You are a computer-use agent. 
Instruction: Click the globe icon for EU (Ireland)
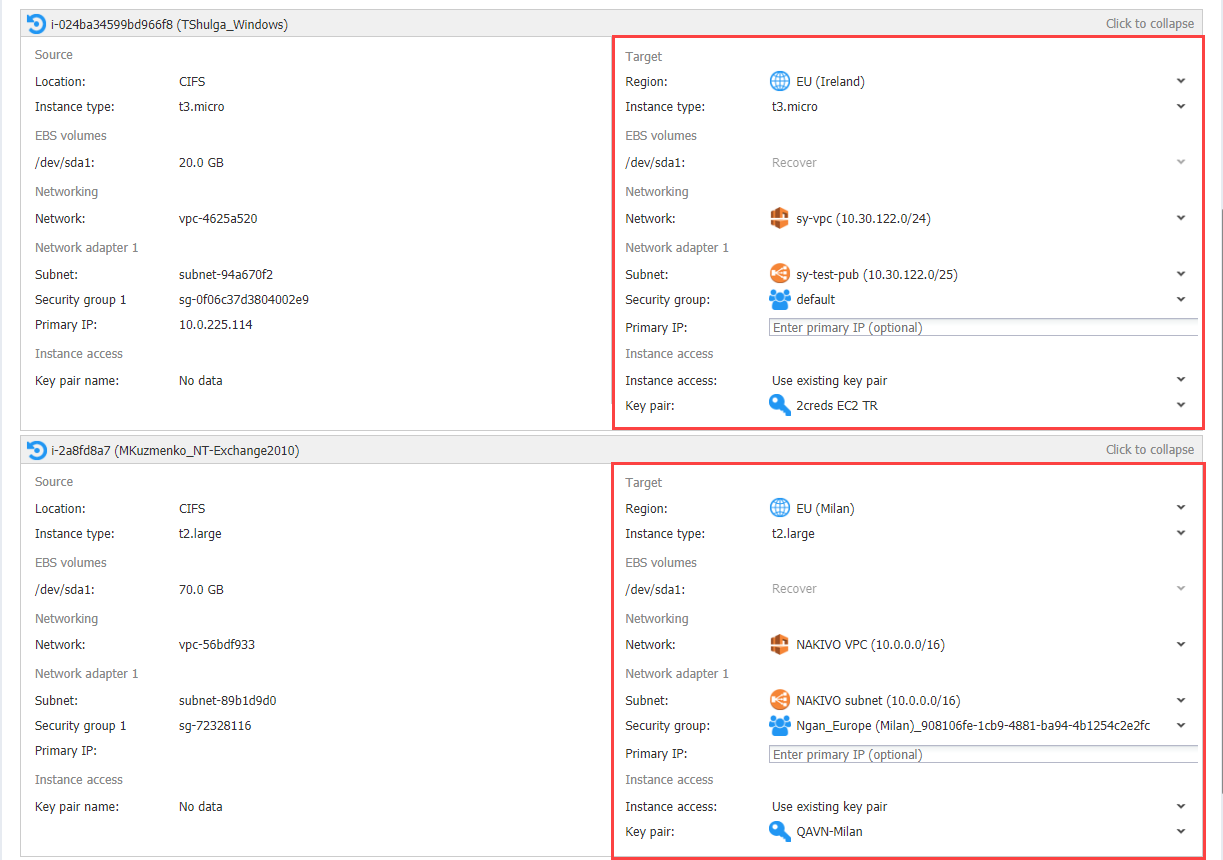click(x=780, y=81)
